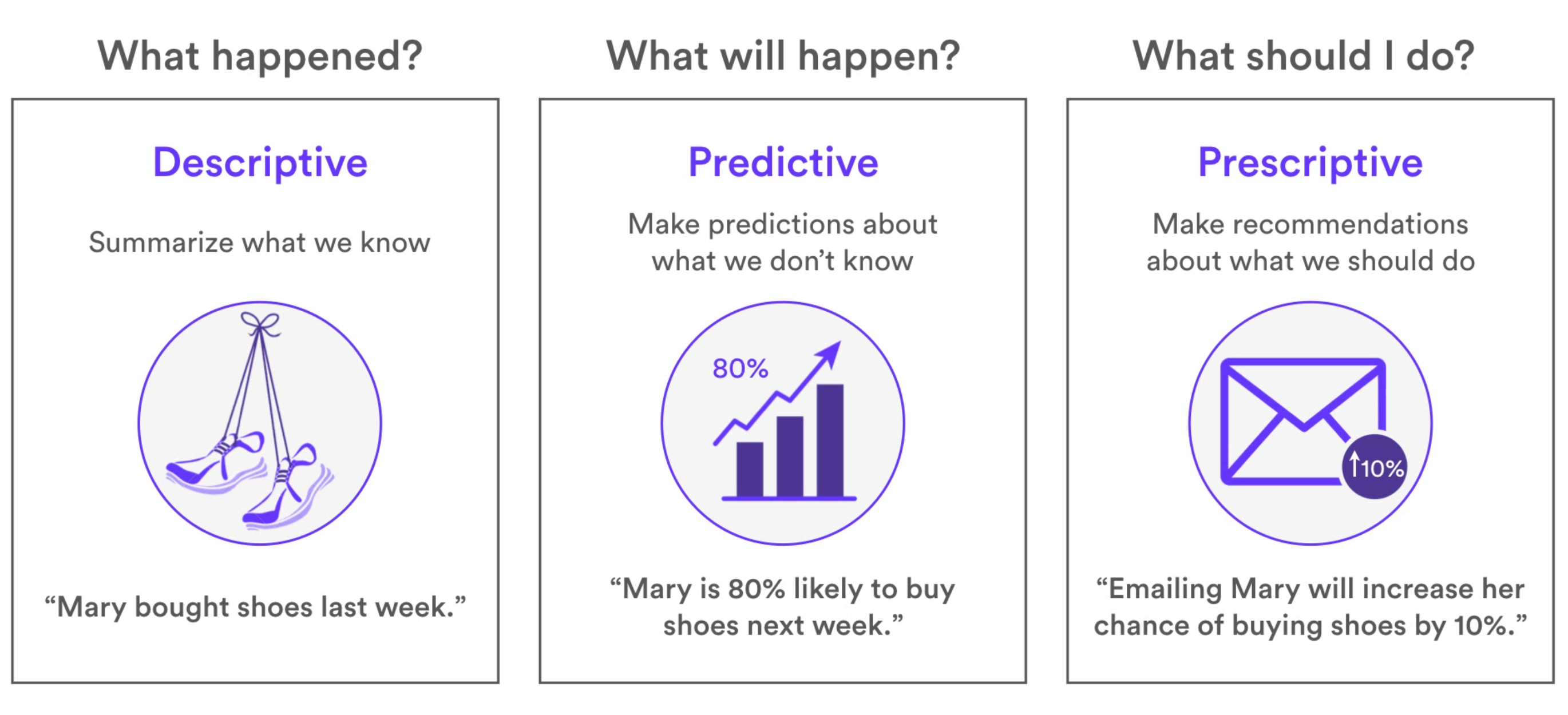The width and height of the screenshot is (1568, 715).
Task: Click the 'Emailing Mary will increase' quote
Action: 1310,607
